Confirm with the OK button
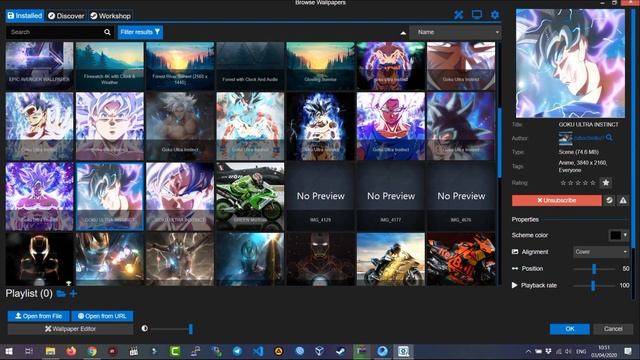 tap(570, 329)
